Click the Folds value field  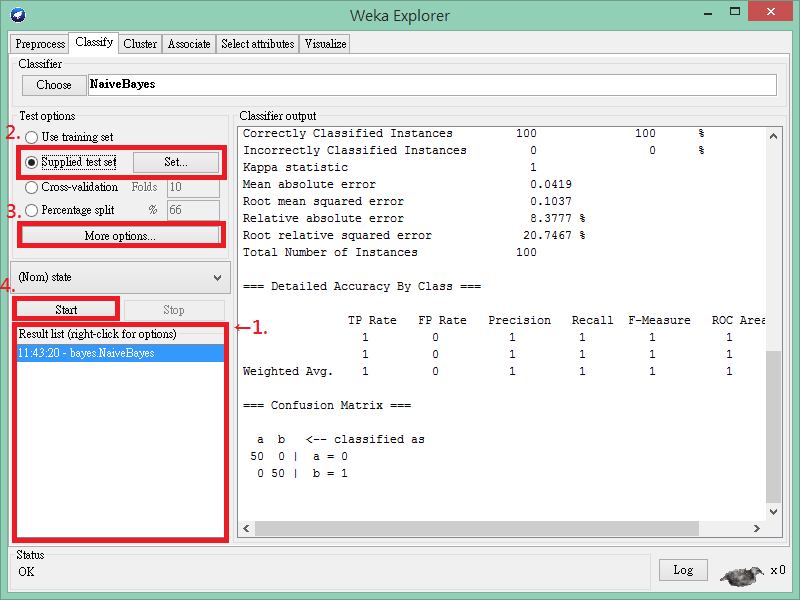[x=193, y=187]
